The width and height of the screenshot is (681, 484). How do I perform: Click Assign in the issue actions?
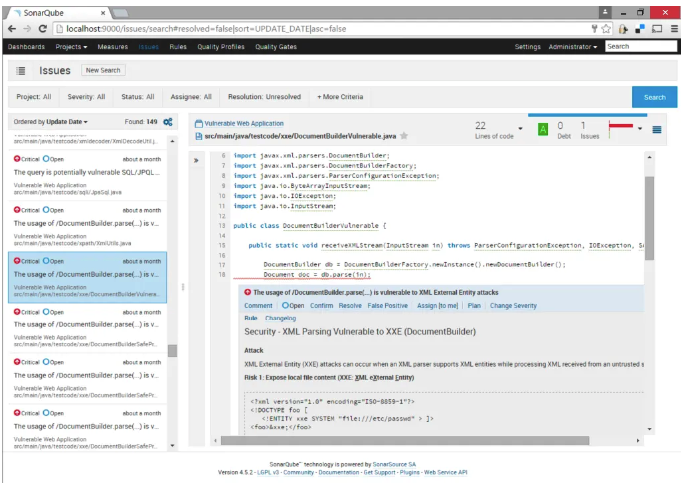(x=427, y=306)
